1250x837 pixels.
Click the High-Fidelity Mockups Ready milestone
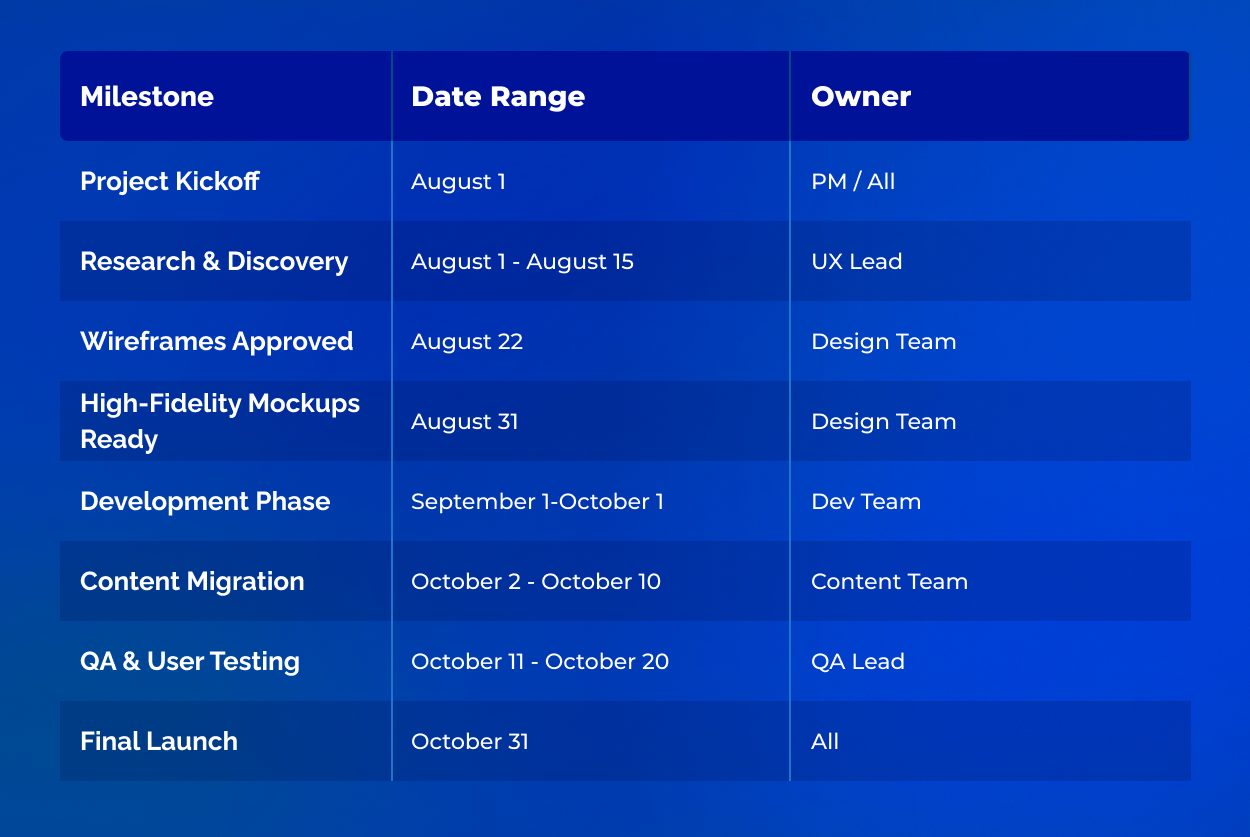pyautogui.click(x=220, y=421)
